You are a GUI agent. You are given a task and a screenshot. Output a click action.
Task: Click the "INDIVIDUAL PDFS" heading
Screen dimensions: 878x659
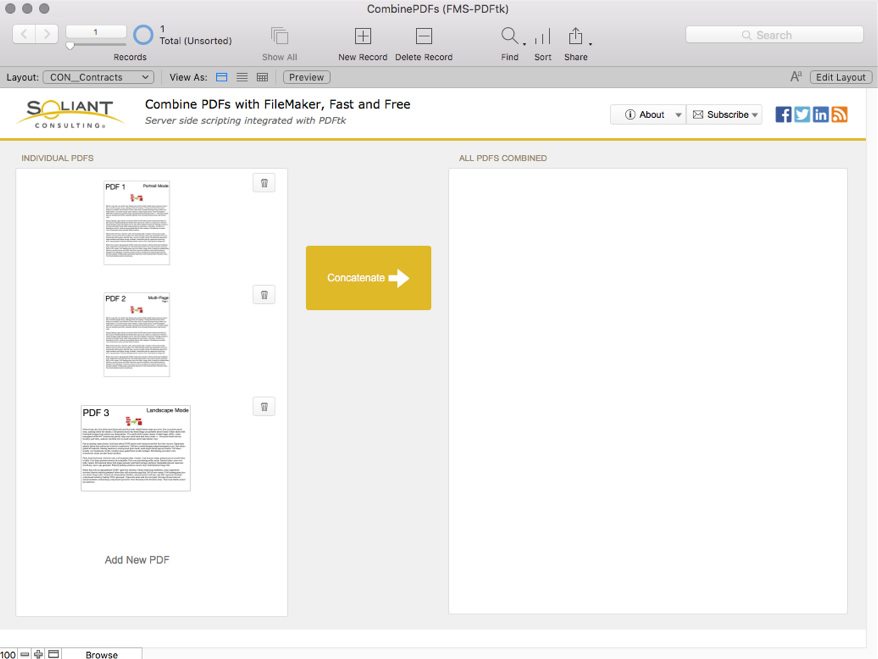click(x=58, y=158)
